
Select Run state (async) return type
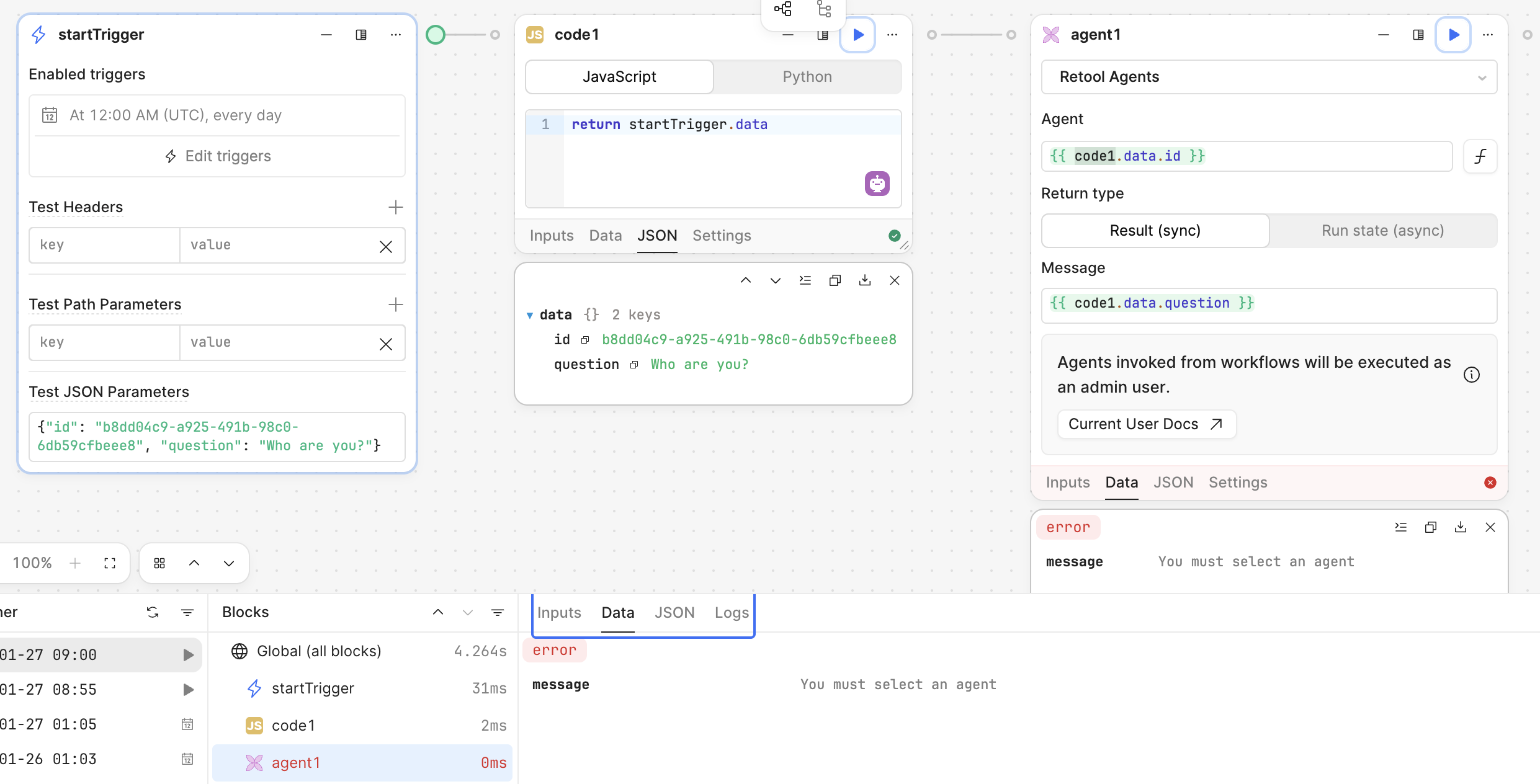(x=1382, y=231)
